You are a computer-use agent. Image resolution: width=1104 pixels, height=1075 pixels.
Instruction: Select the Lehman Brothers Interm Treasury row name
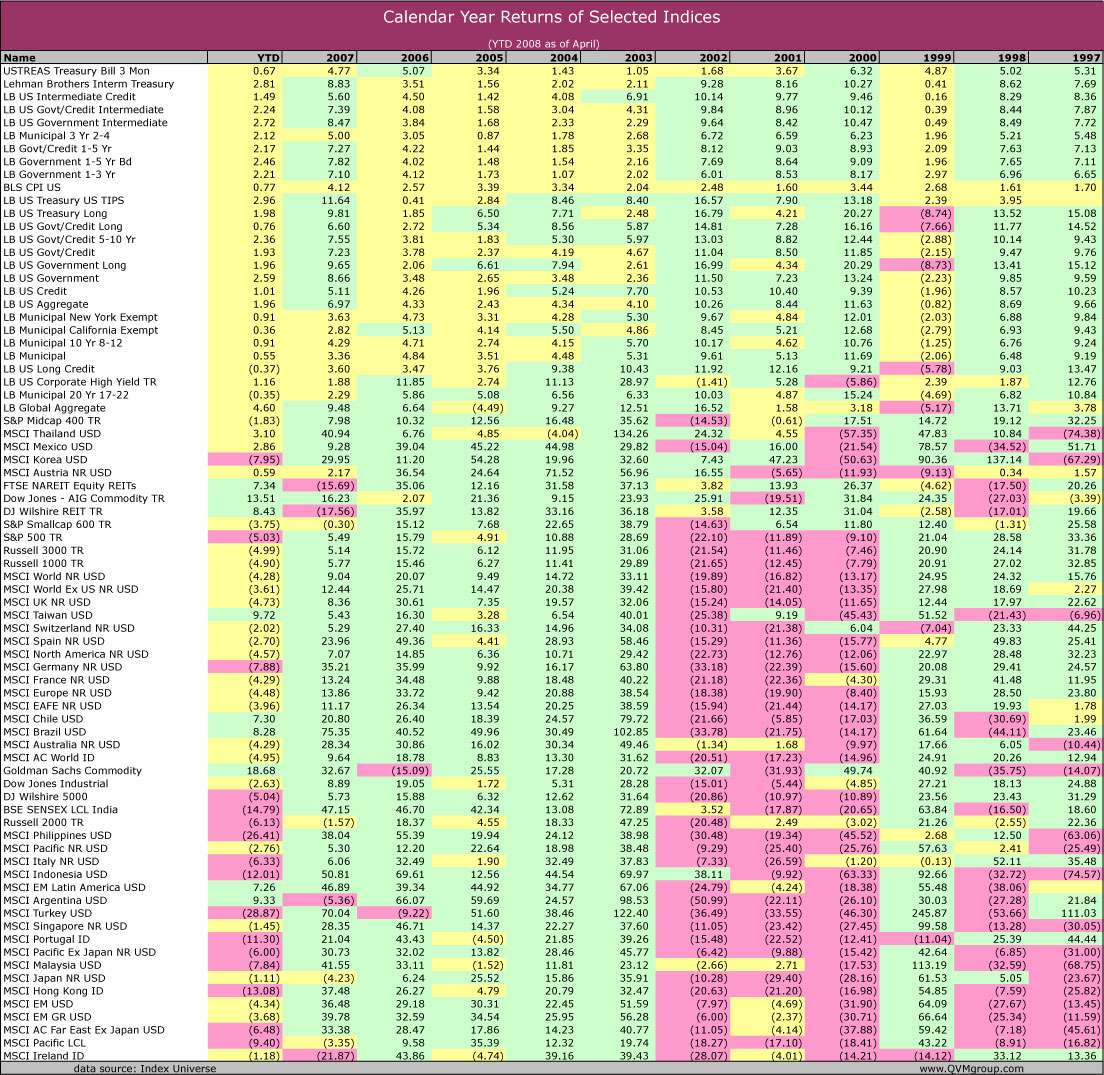click(88, 84)
